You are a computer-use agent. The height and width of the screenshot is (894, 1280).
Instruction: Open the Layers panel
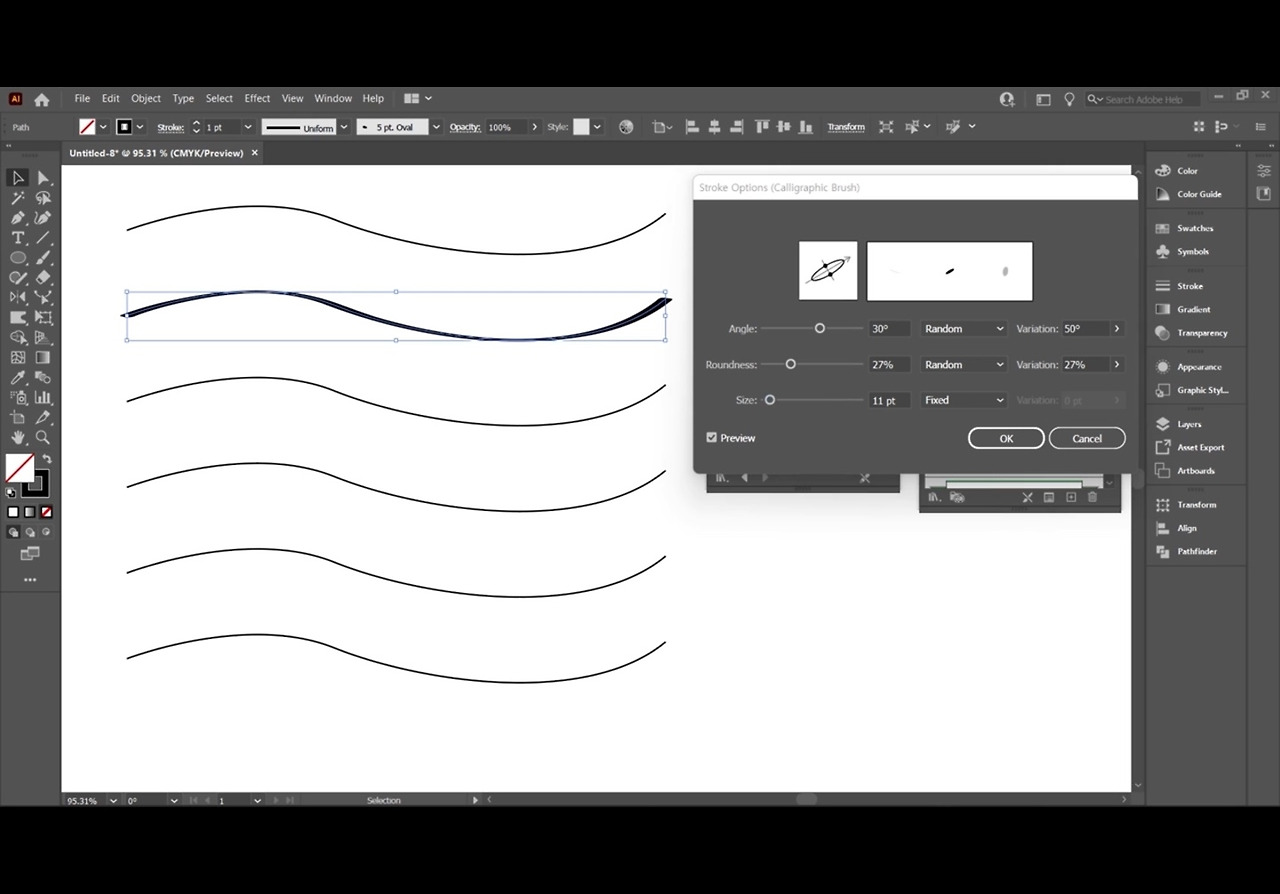point(1188,424)
